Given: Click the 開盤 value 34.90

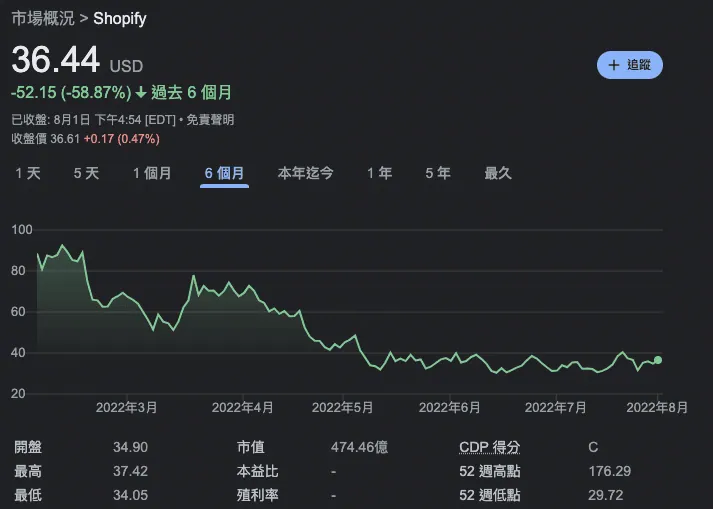Looking at the screenshot, I should [x=131, y=447].
